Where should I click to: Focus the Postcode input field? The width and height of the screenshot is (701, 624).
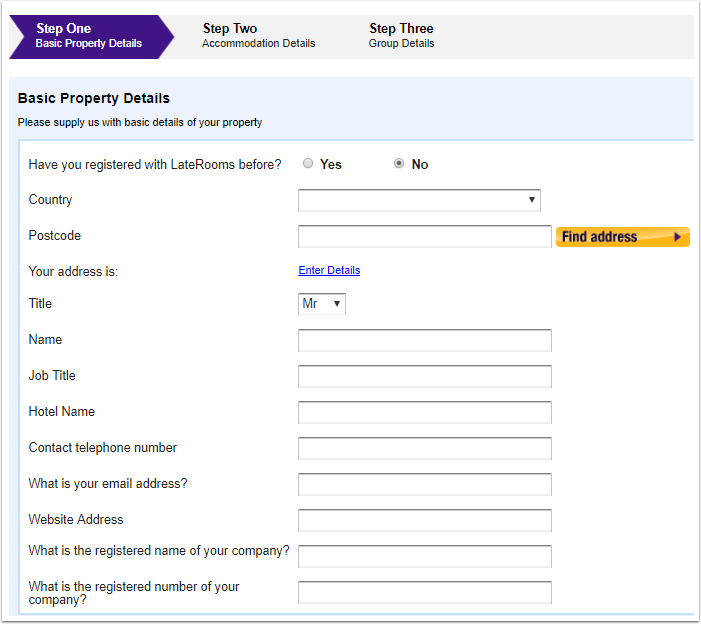point(425,236)
